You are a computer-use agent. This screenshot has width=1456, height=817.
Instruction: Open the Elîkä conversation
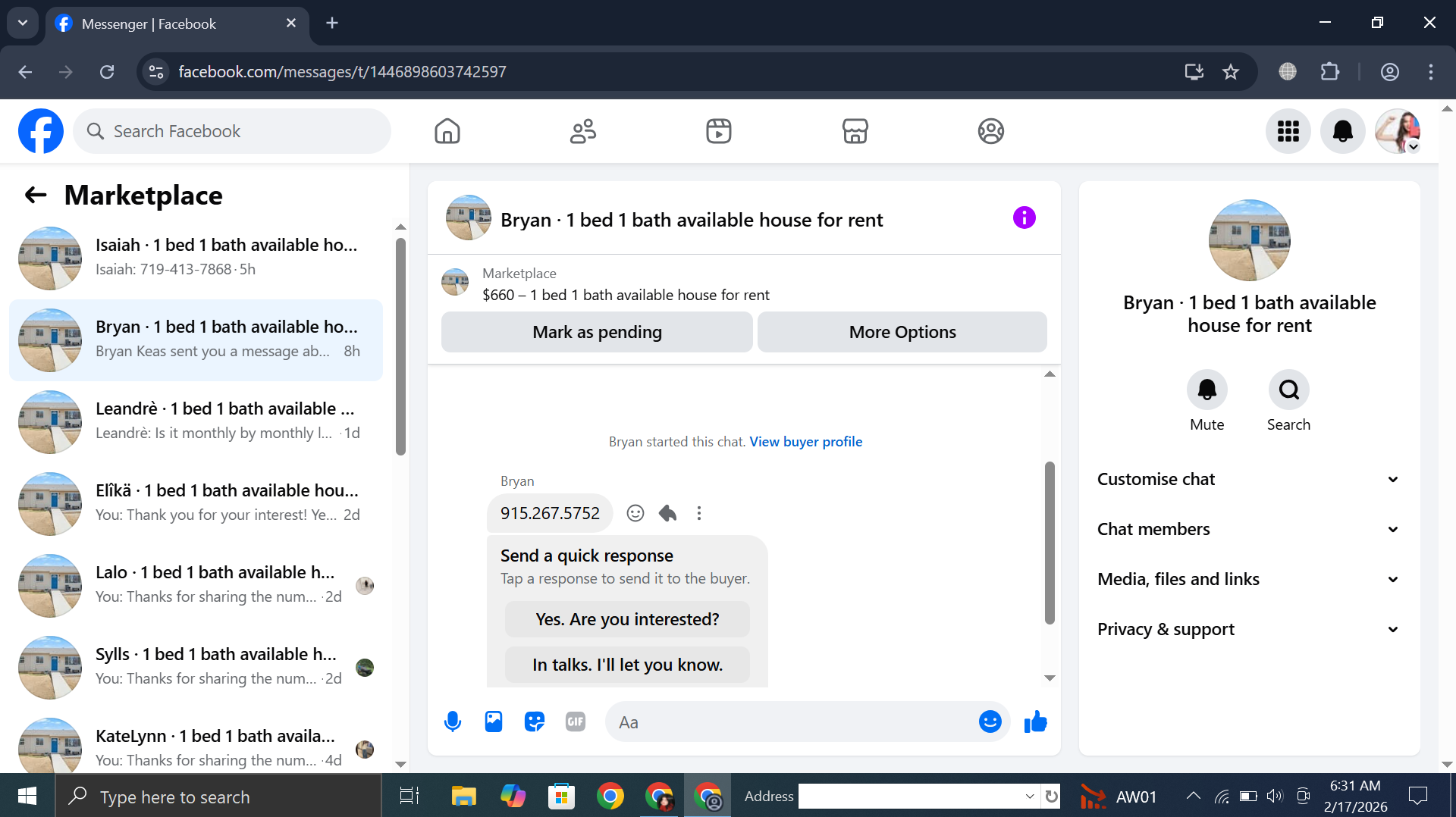pos(196,504)
